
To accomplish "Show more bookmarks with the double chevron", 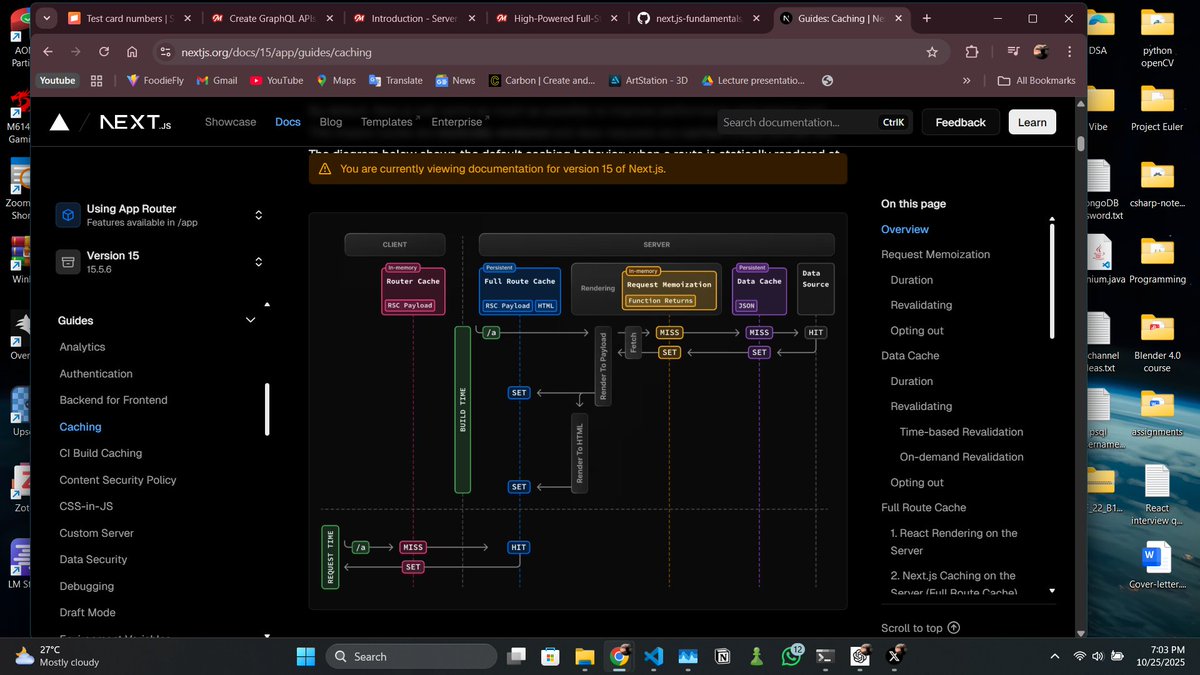I will coord(966,81).
